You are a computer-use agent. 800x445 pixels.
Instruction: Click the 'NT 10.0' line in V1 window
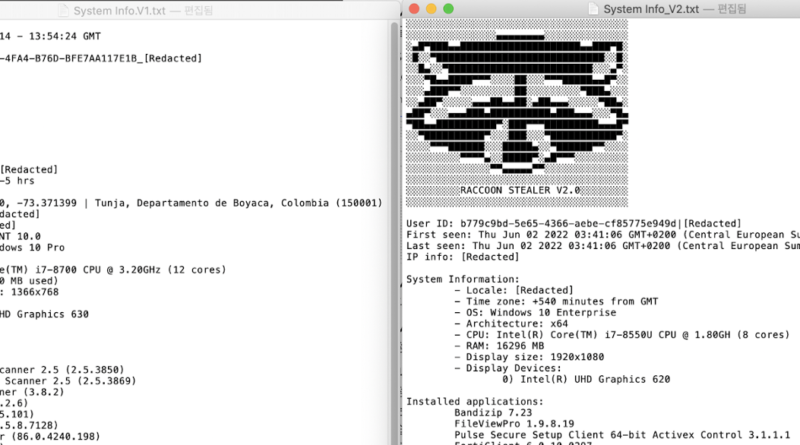coord(20,237)
